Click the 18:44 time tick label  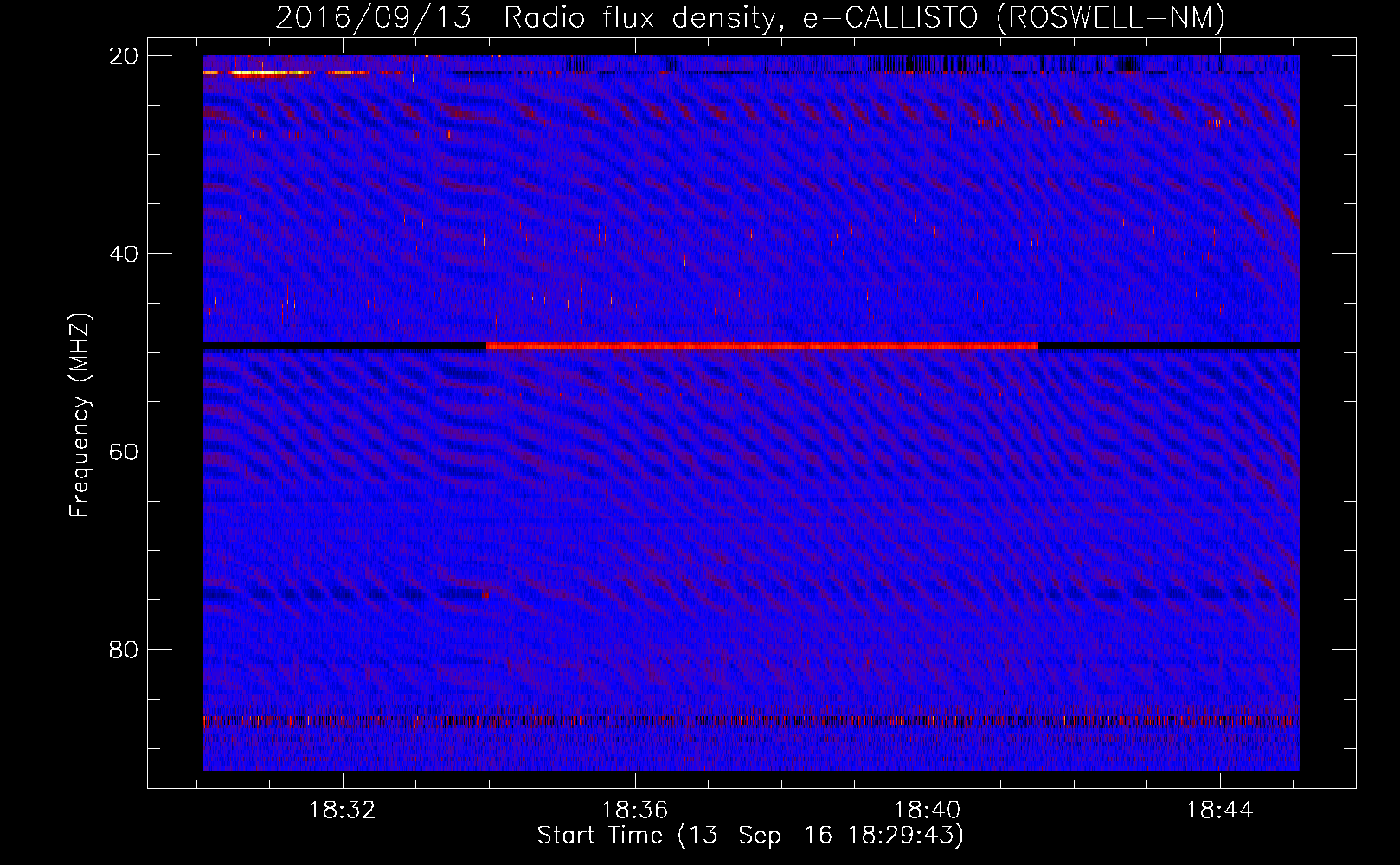click(1220, 811)
